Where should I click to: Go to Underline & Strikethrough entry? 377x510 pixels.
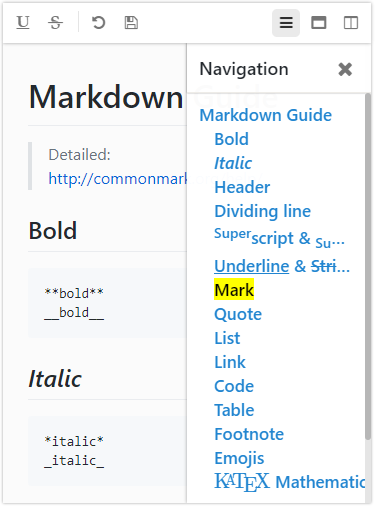coord(282,266)
